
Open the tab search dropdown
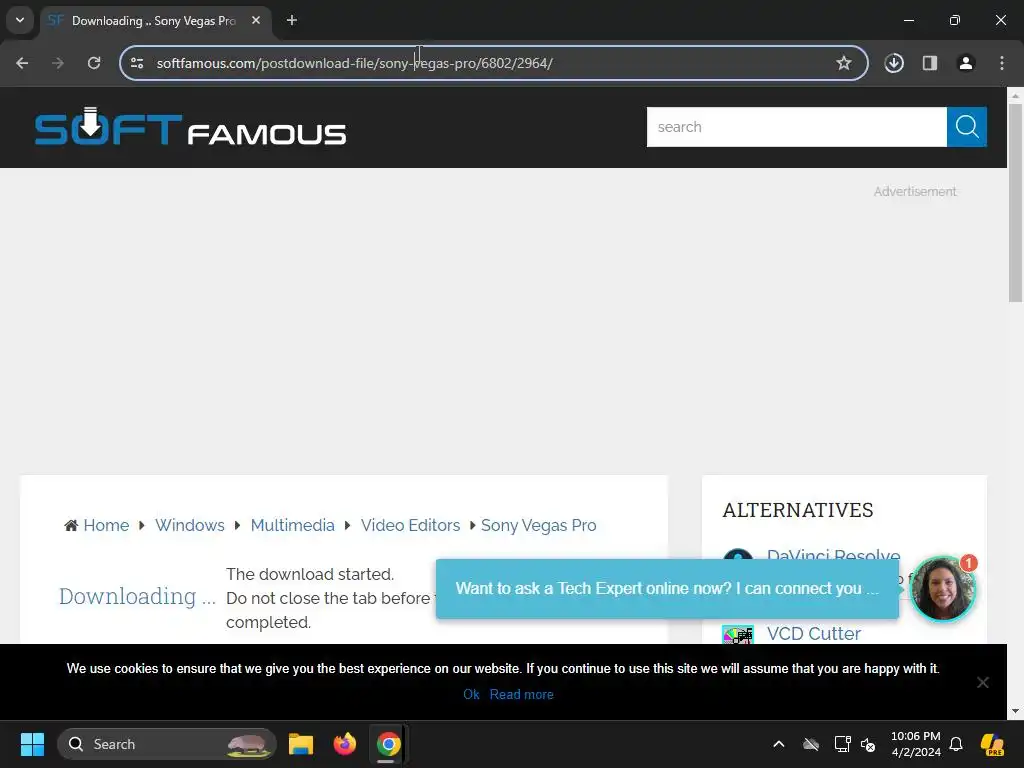click(20, 20)
